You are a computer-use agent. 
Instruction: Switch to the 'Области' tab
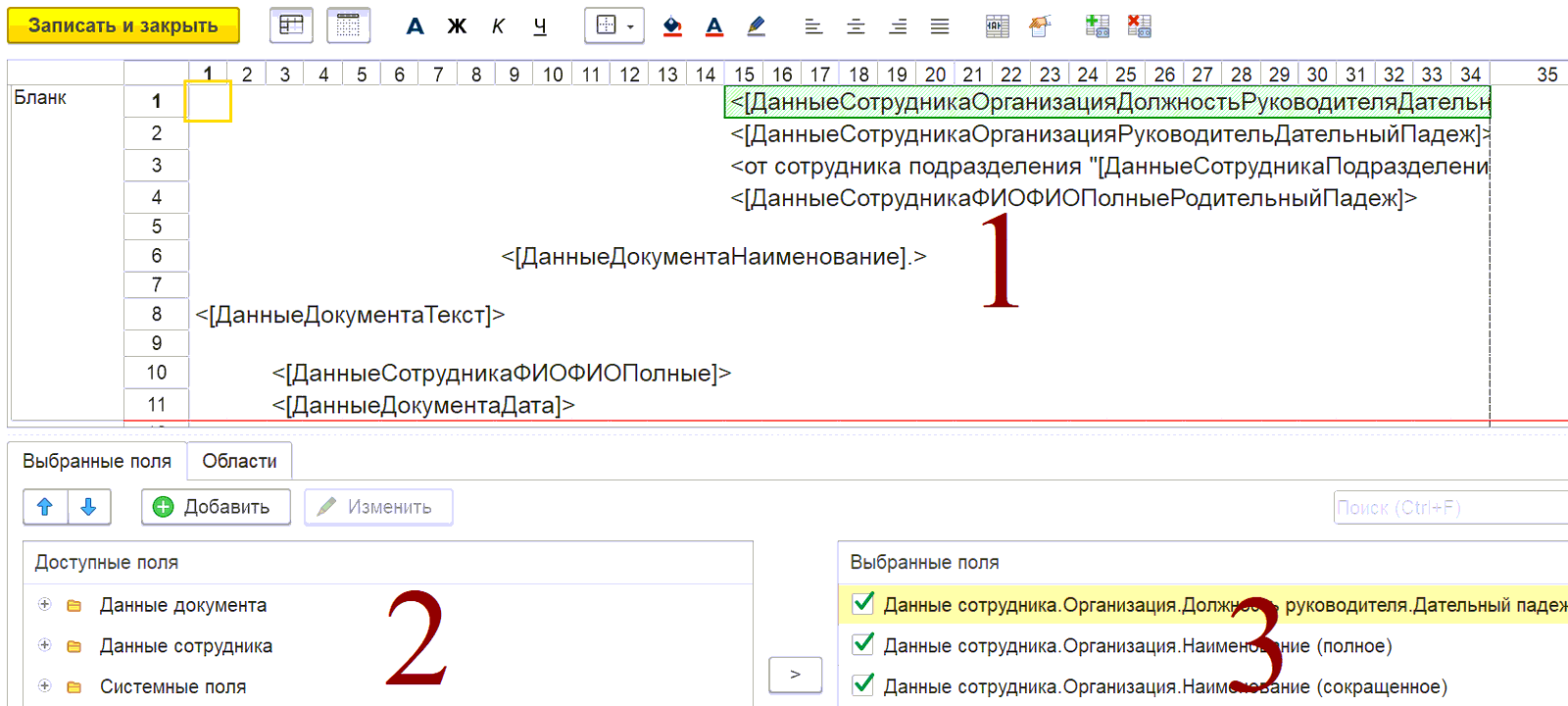point(239,461)
